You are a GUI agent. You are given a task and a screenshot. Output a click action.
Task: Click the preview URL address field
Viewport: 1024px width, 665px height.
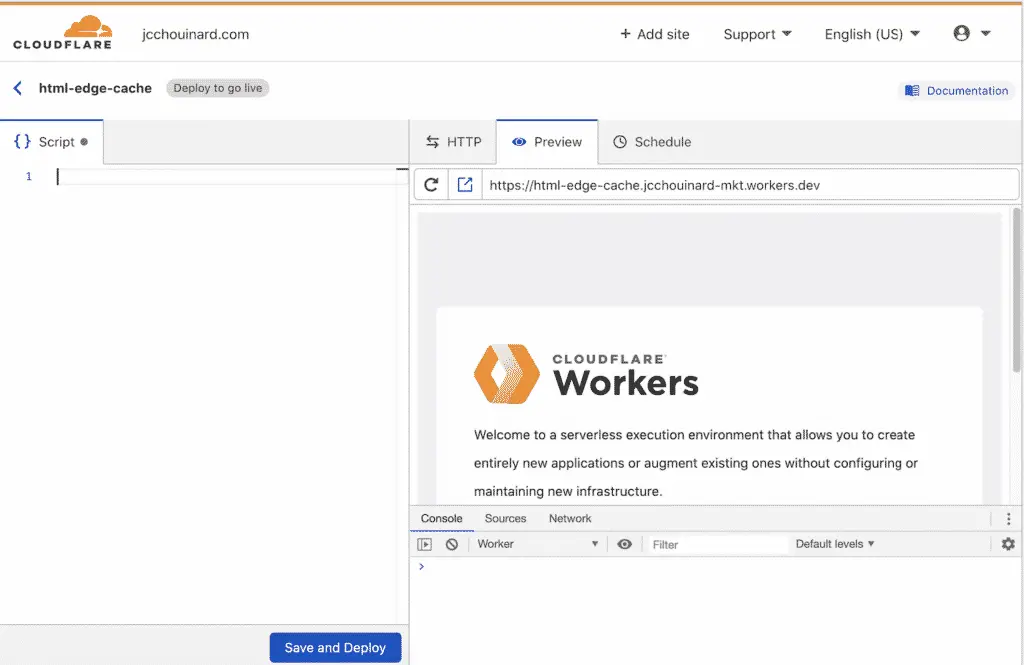click(750, 185)
